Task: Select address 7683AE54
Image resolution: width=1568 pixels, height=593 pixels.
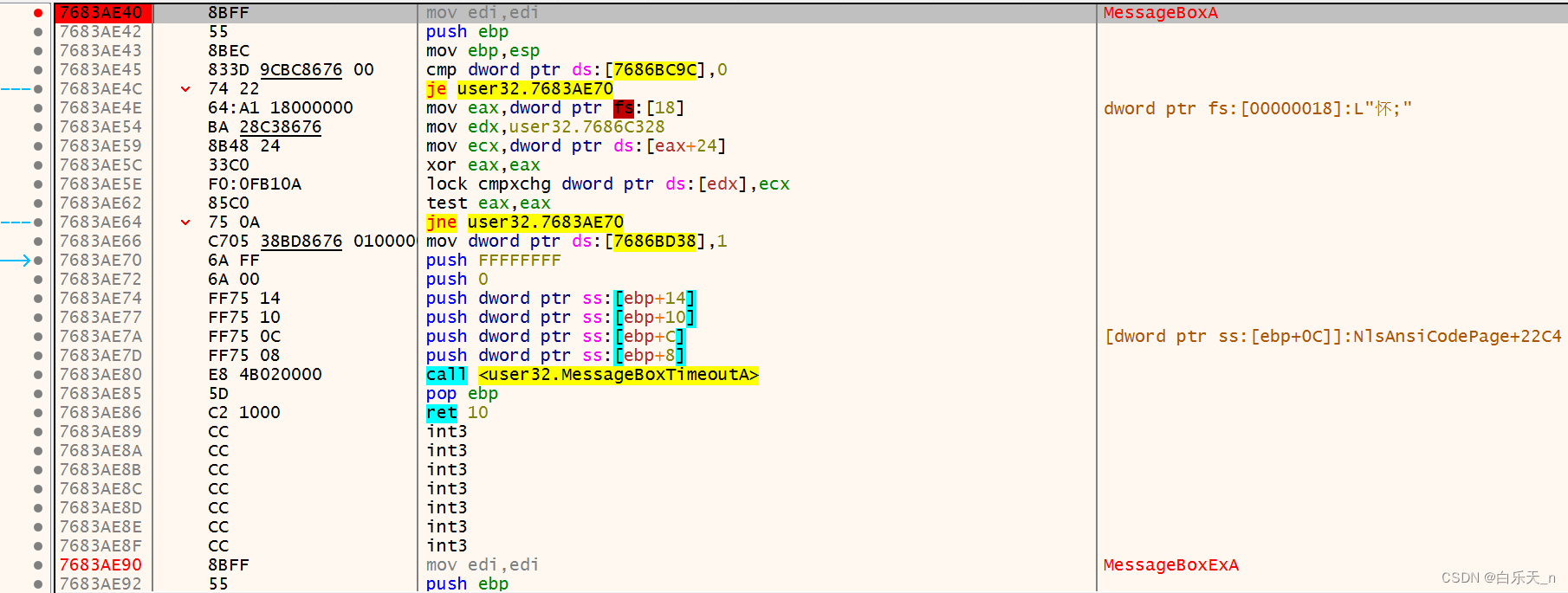Action: [x=100, y=127]
